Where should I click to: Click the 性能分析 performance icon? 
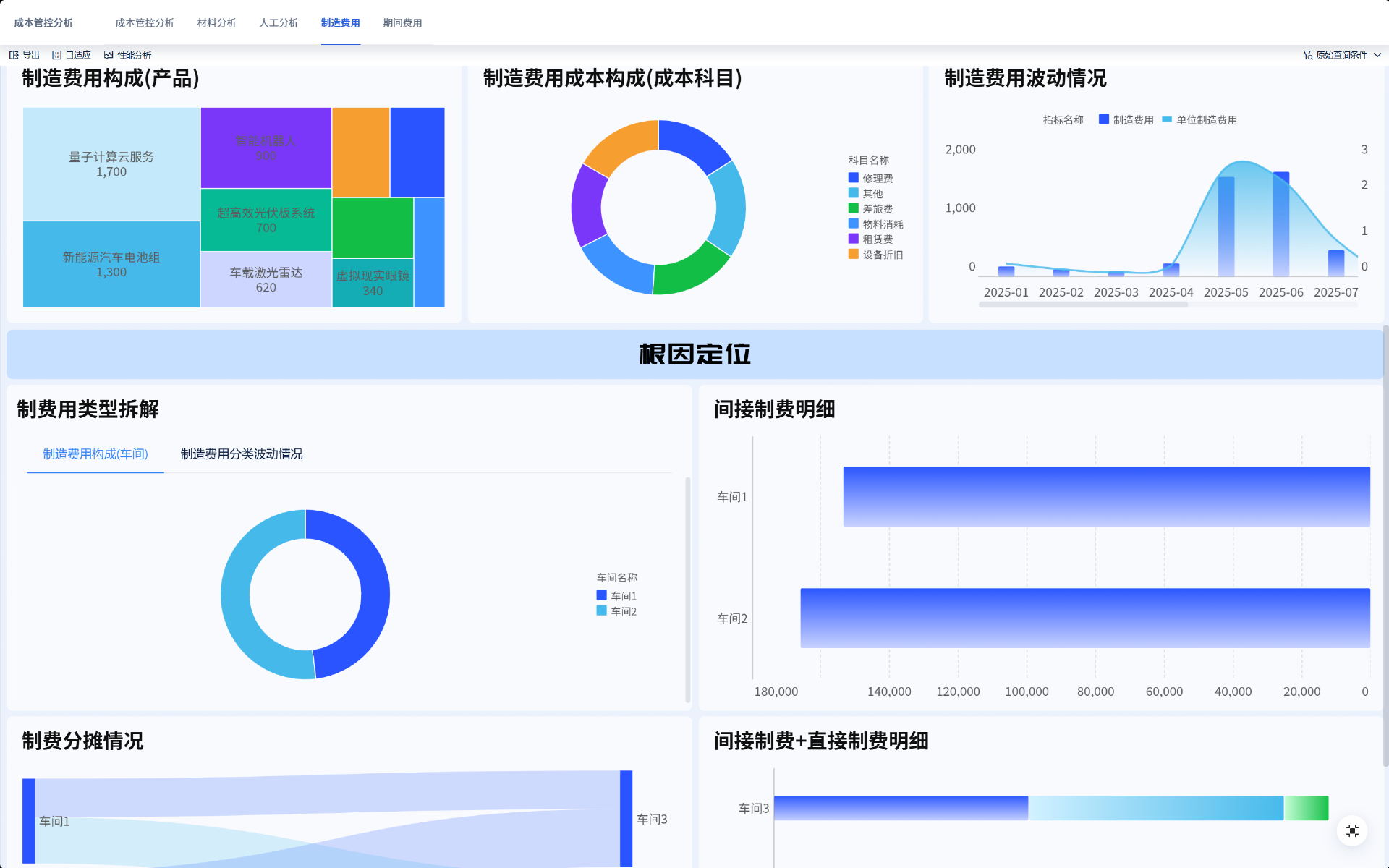[109, 55]
